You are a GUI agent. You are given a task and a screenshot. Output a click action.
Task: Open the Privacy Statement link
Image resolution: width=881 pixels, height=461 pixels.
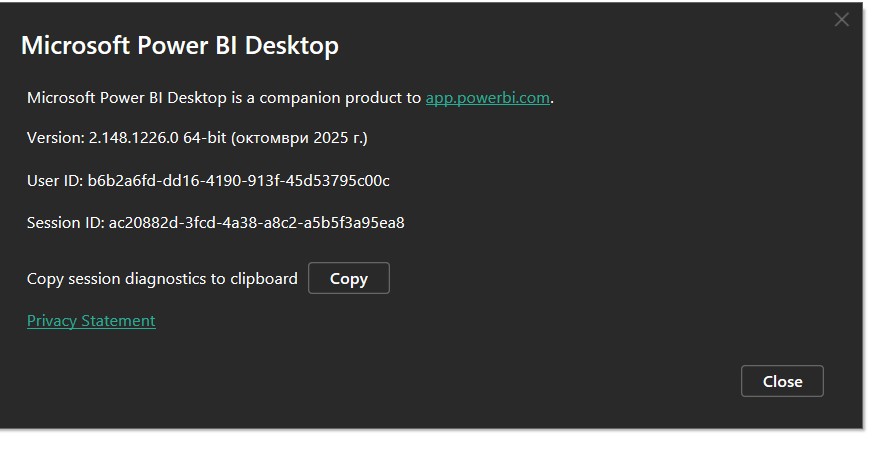(x=91, y=321)
